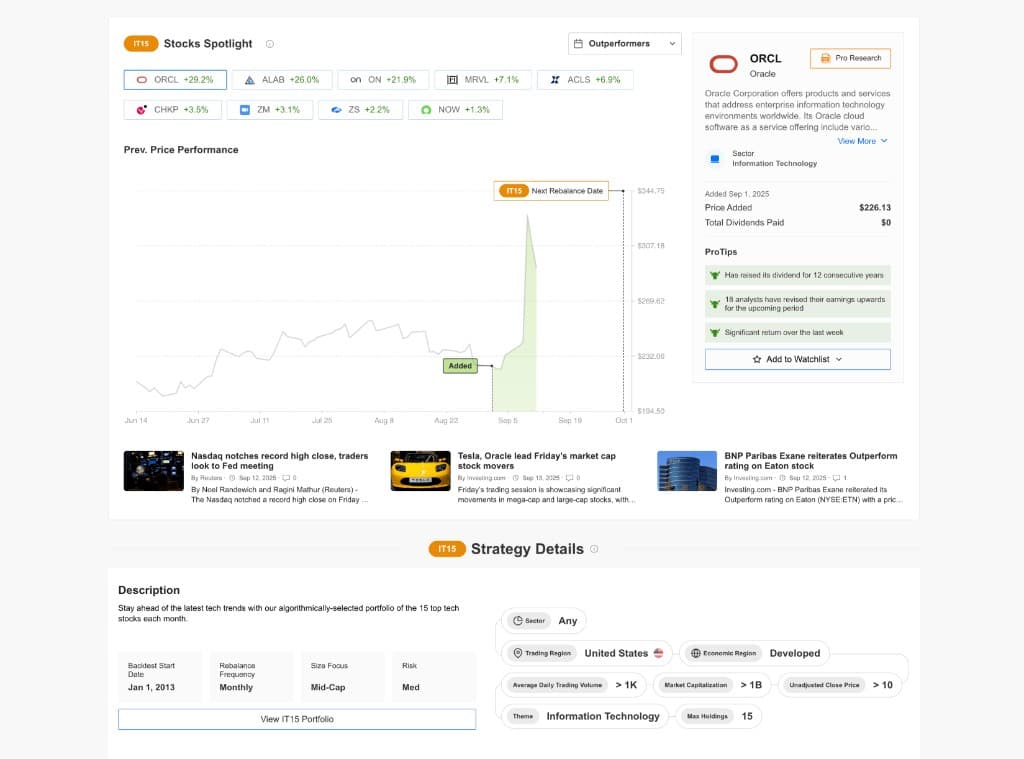This screenshot has width=1024, height=759.
Task: Click the IT15 badge next to Strategy Details
Action: (x=447, y=549)
